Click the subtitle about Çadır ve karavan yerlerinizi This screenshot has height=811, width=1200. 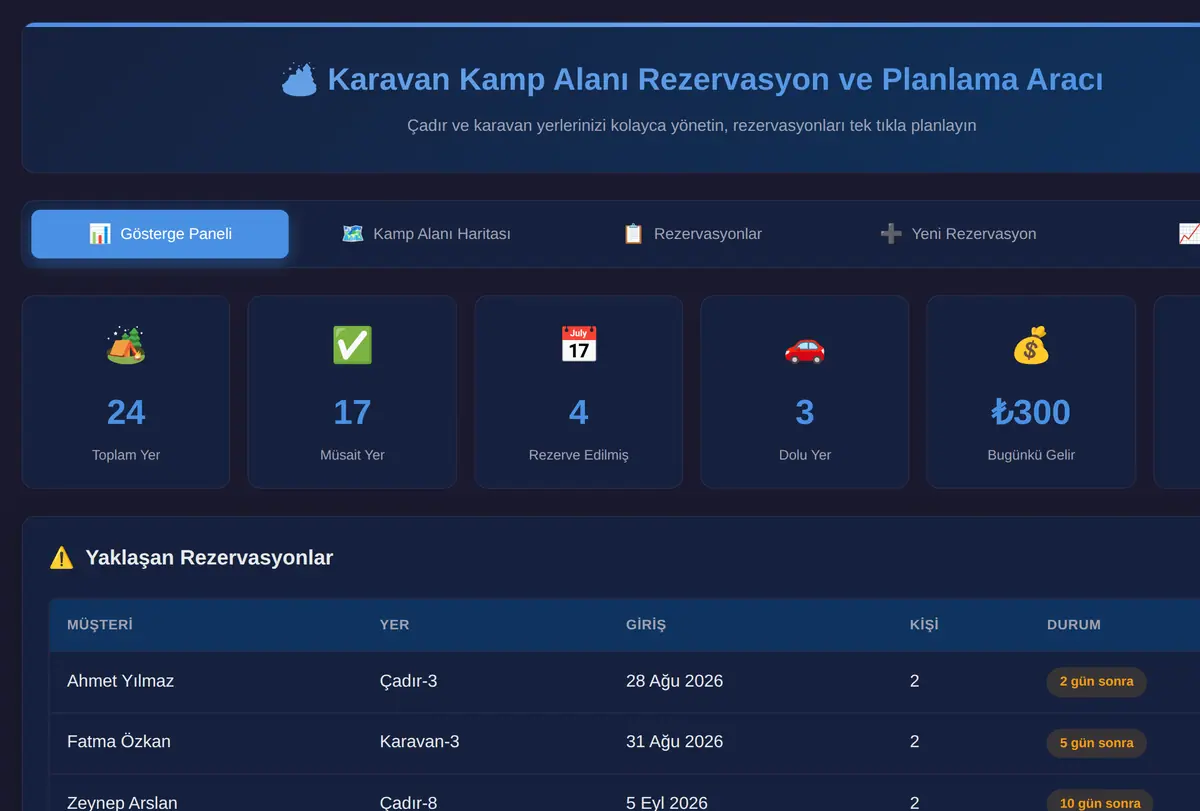[x=692, y=126]
